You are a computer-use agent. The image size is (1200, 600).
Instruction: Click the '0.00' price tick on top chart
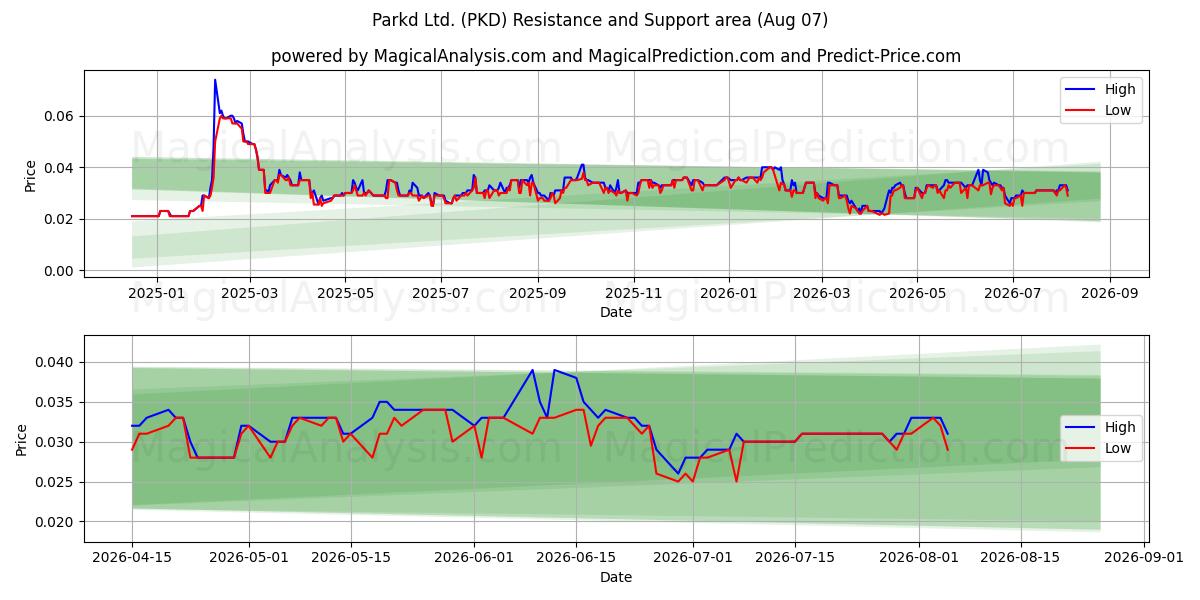(59, 271)
